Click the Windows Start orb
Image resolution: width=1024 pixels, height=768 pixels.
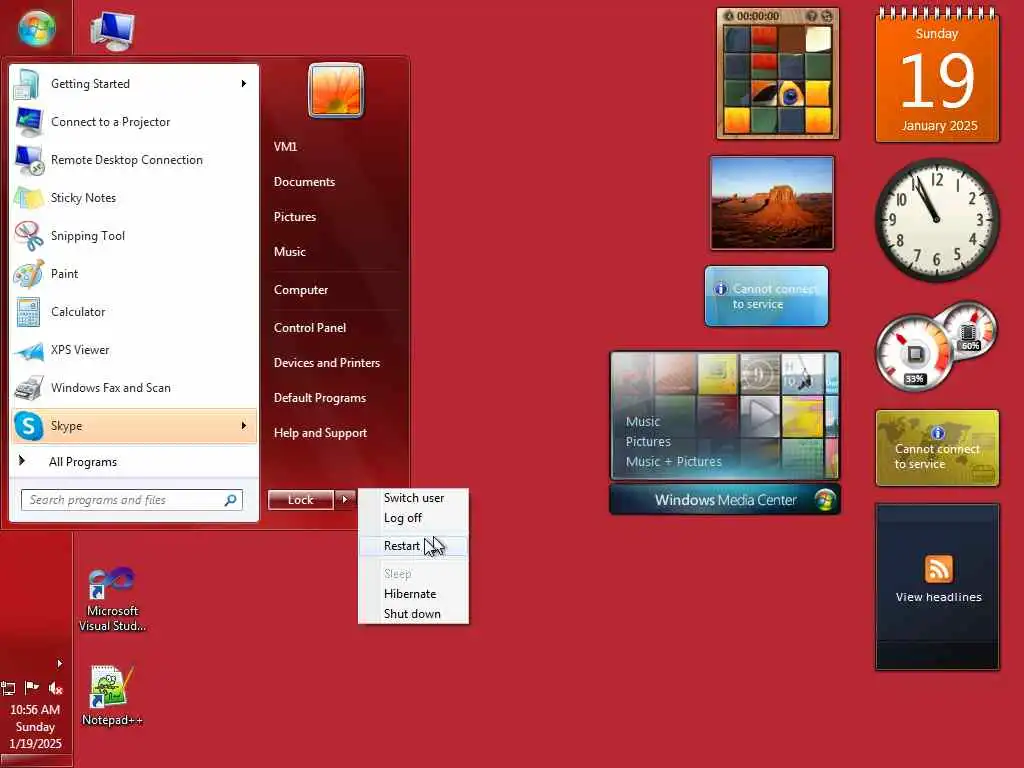click(37, 29)
